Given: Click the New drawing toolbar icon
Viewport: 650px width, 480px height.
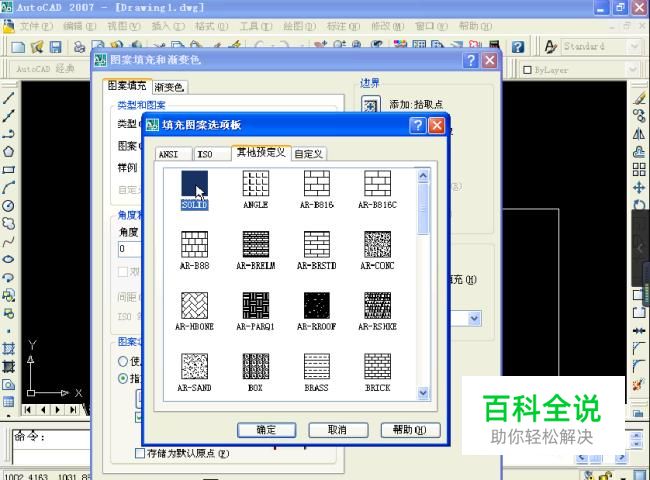Looking at the screenshot, I should [x=18, y=47].
